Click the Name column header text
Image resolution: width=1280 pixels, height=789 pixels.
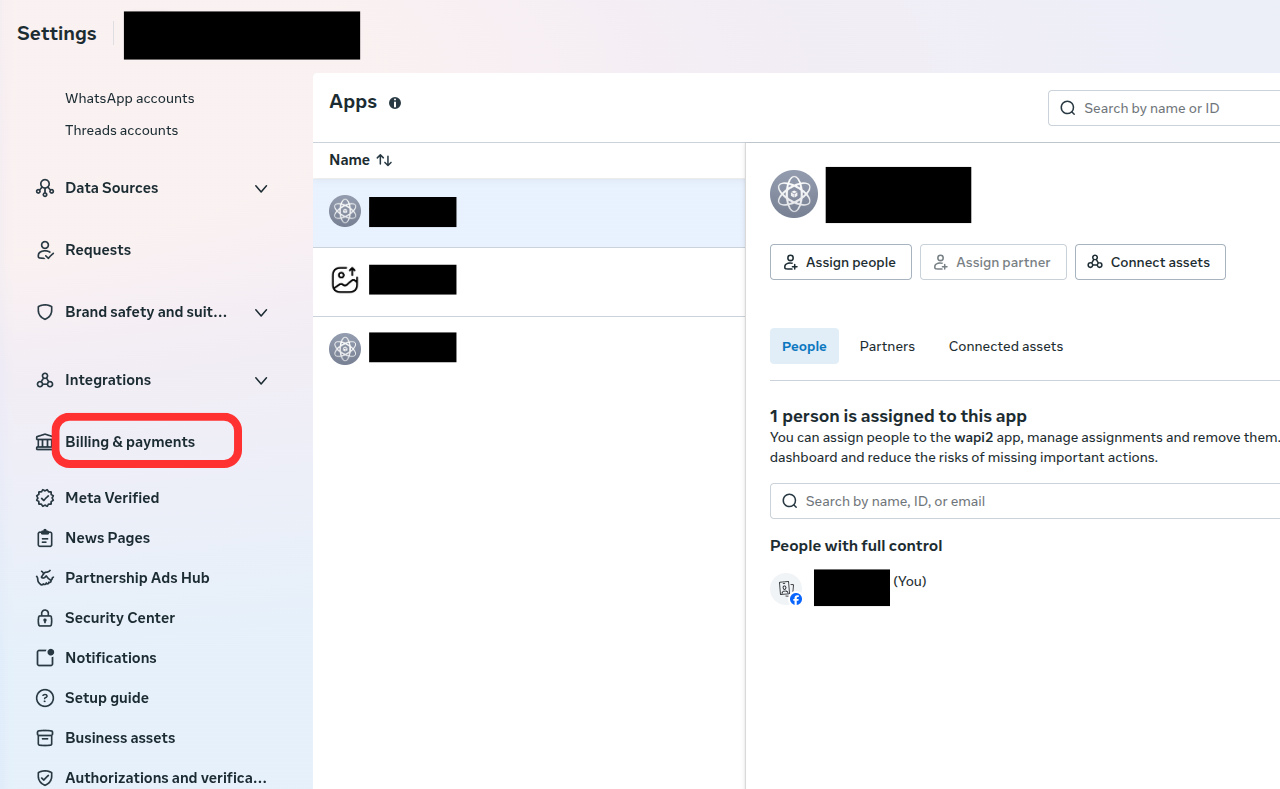(349, 160)
